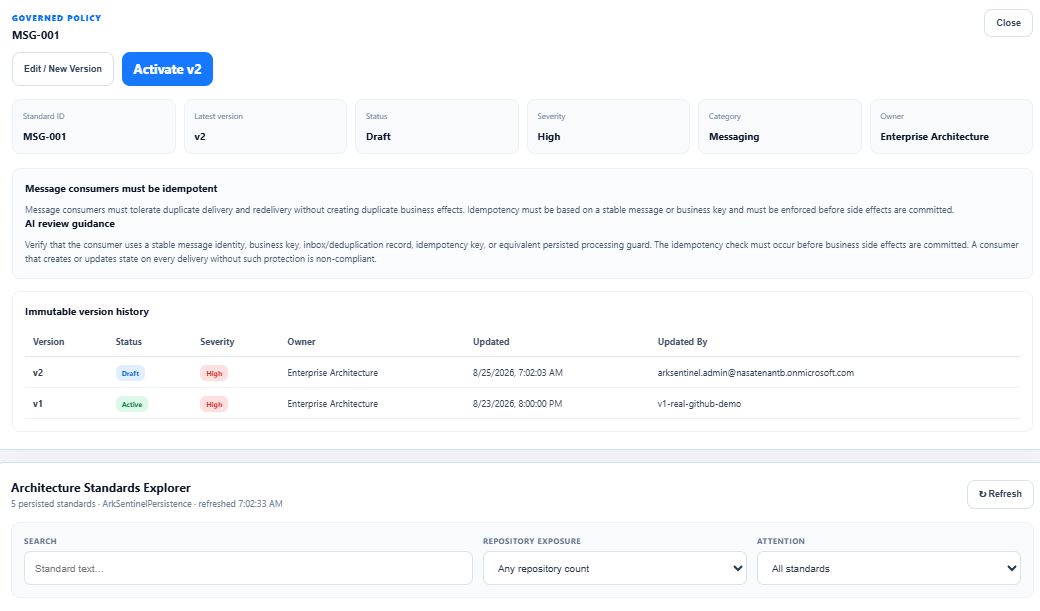Viewport: 1040px width, 611px height.
Task: Click the Standard ID MSG-001 card
Action: [94, 127]
